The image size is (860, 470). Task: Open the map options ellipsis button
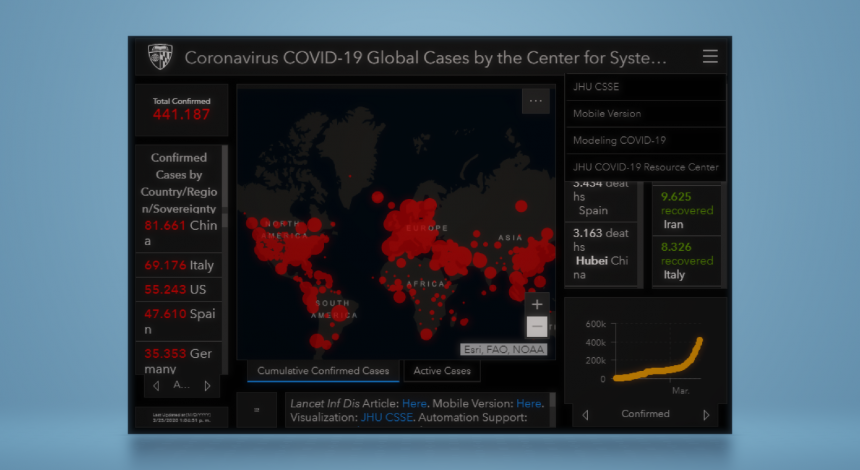tap(536, 101)
